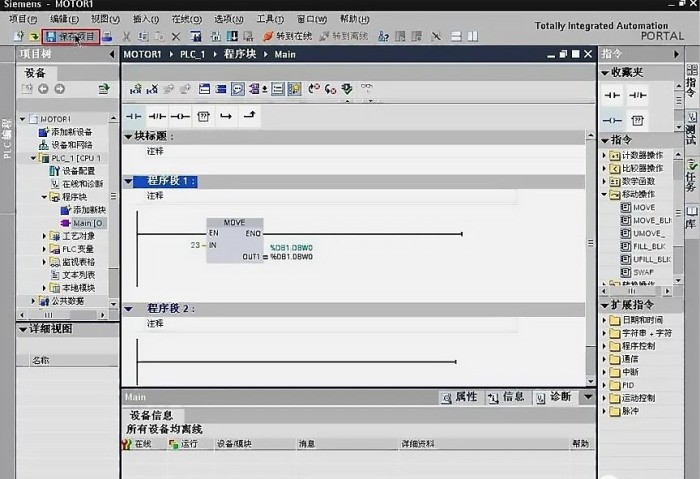Collapse the 移动操作 folder
Image resolution: width=700 pixels, height=479 pixels.
point(604,194)
